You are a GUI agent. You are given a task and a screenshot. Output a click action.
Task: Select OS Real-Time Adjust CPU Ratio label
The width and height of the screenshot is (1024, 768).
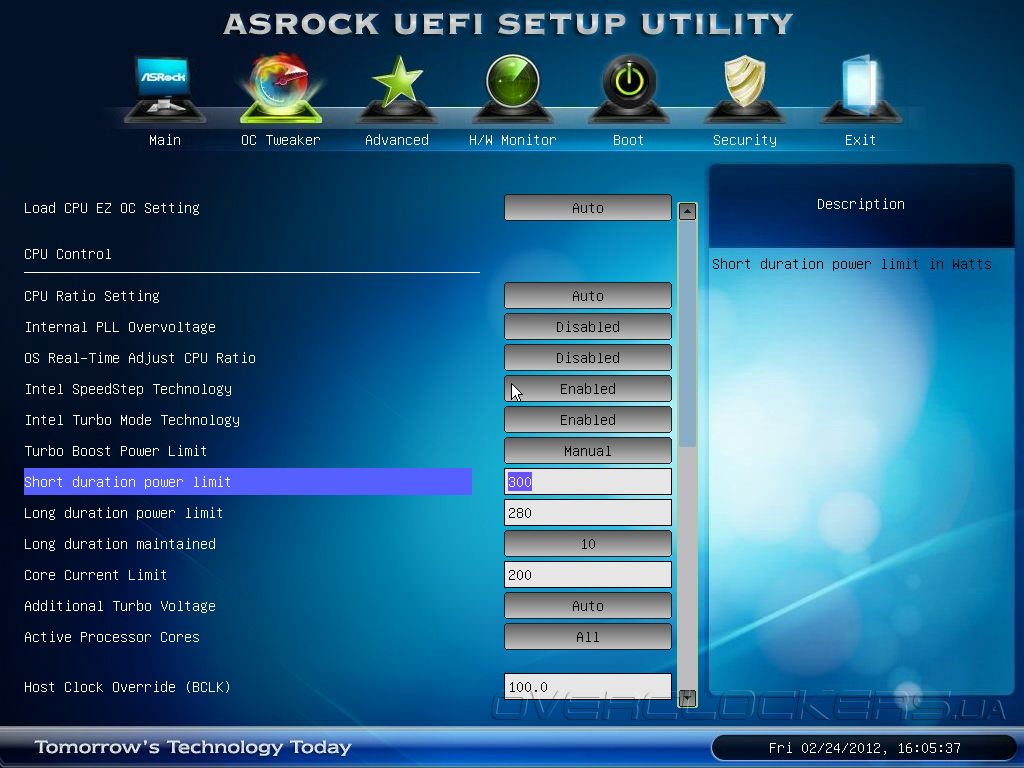140,358
